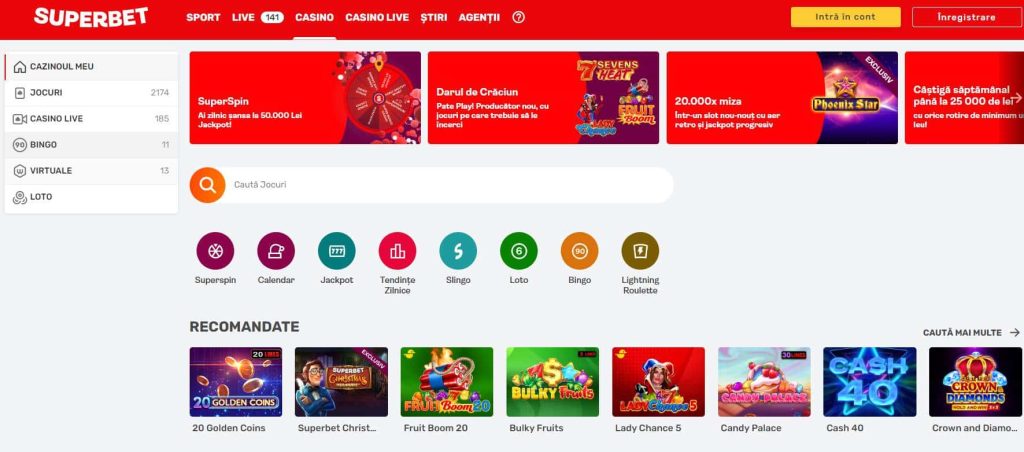Select the Jackpot category icon

(x=336, y=251)
